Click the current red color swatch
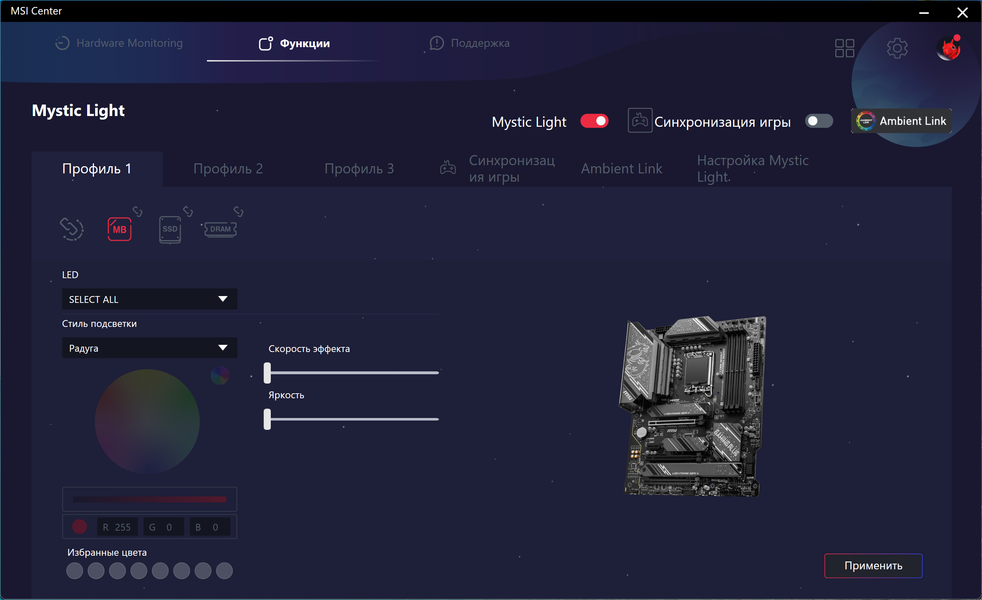 click(80, 527)
